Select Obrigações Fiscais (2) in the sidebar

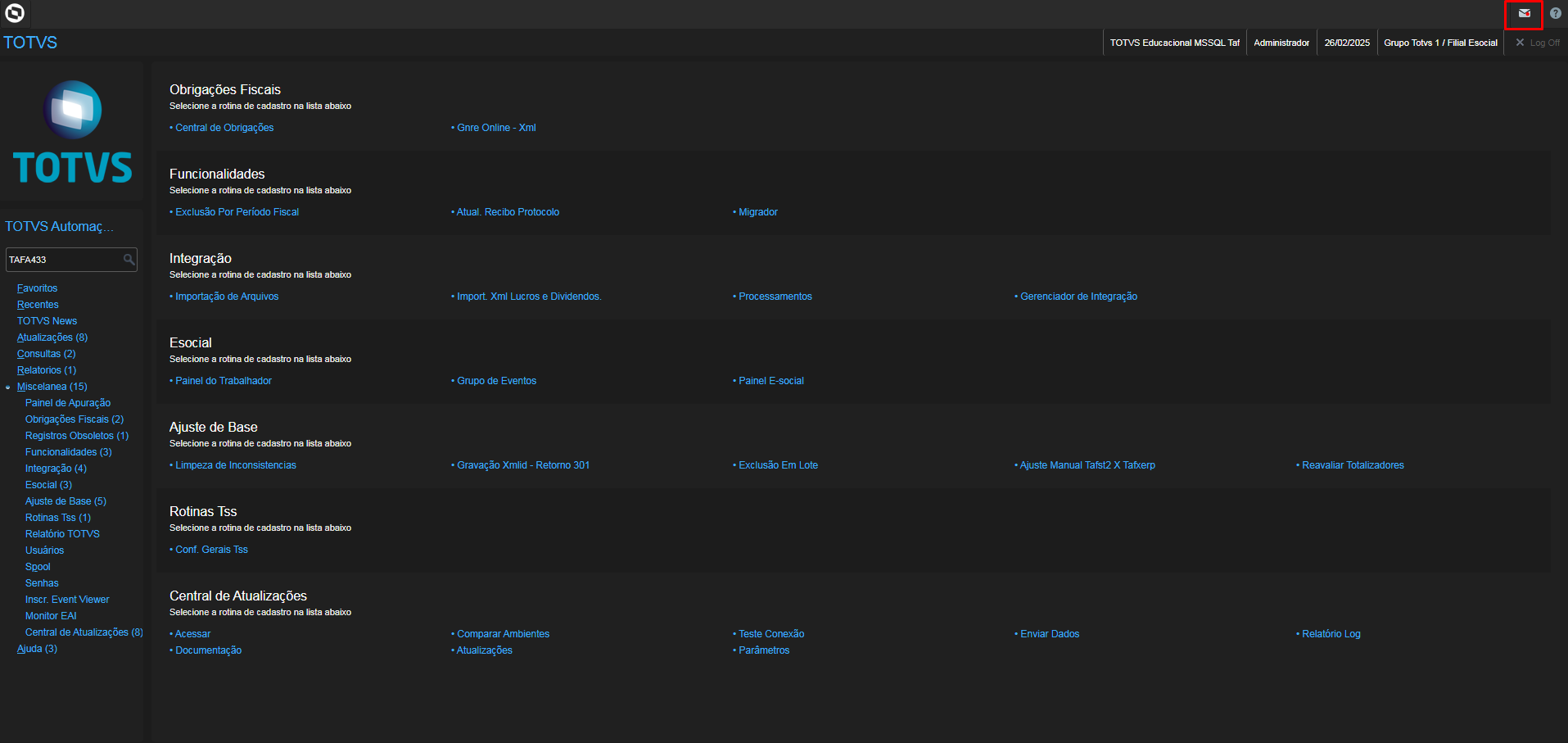tap(75, 419)
